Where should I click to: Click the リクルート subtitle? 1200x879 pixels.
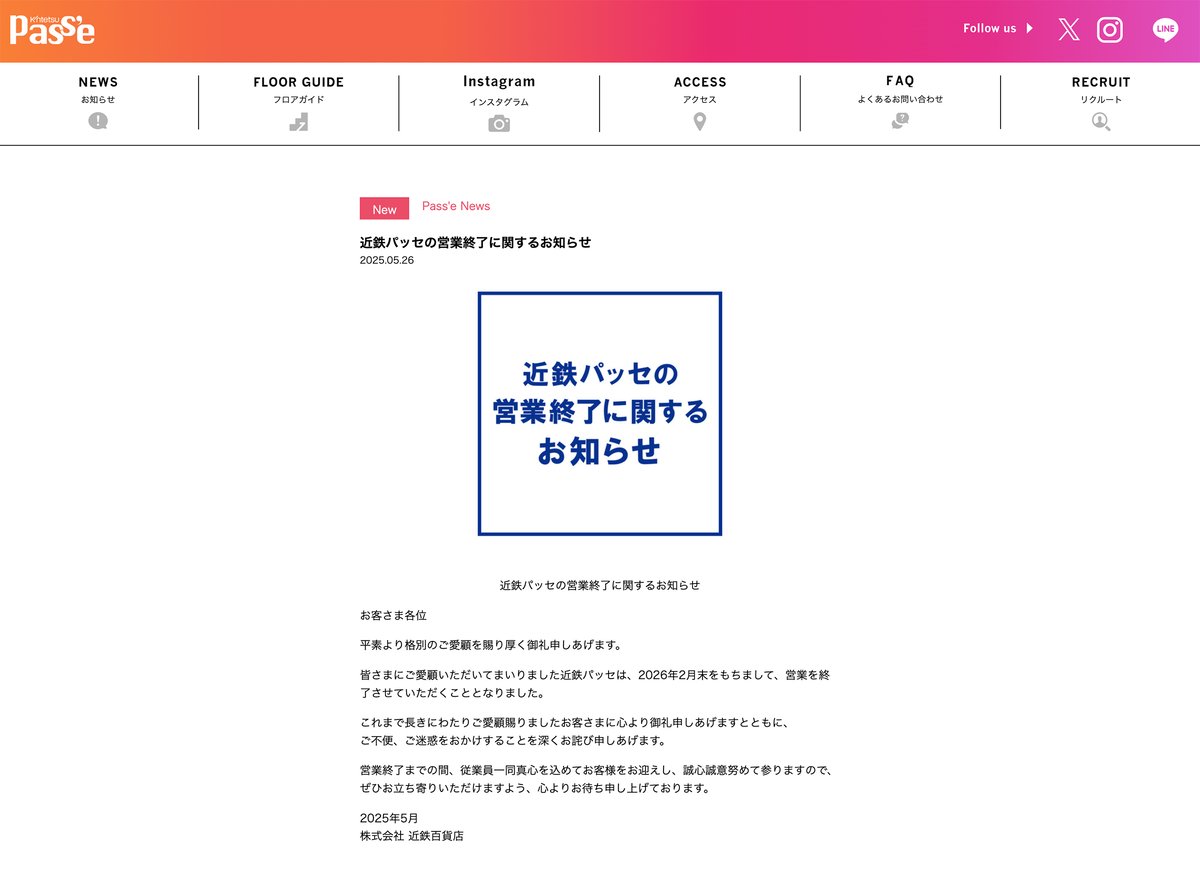point(1101,100)
